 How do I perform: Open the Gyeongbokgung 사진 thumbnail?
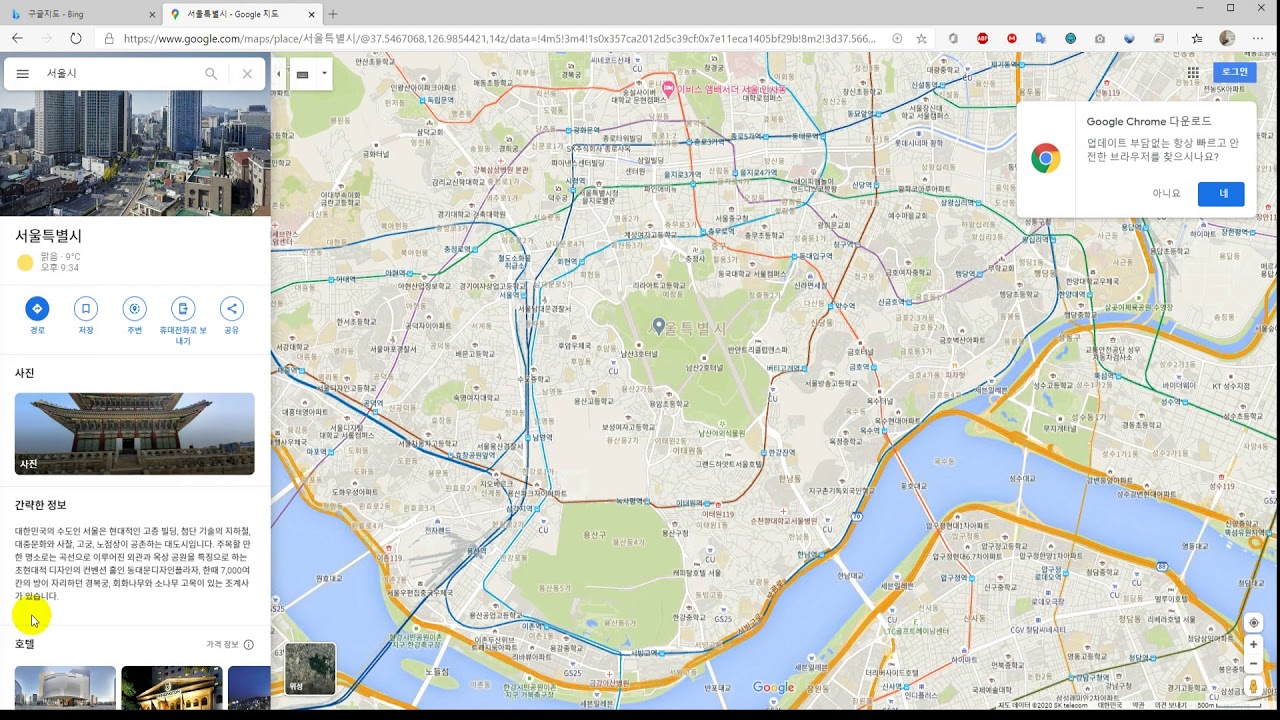pos(134,433)
